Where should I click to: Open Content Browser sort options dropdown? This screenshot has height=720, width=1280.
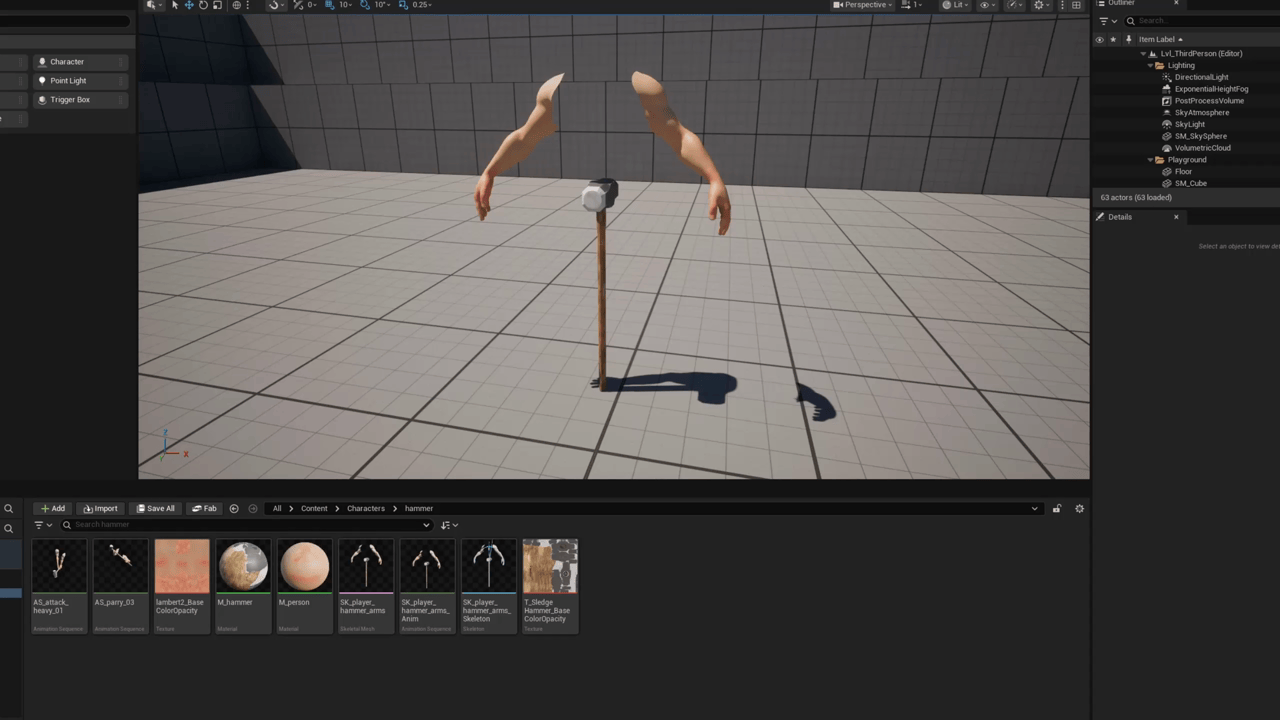click(450, 525)
